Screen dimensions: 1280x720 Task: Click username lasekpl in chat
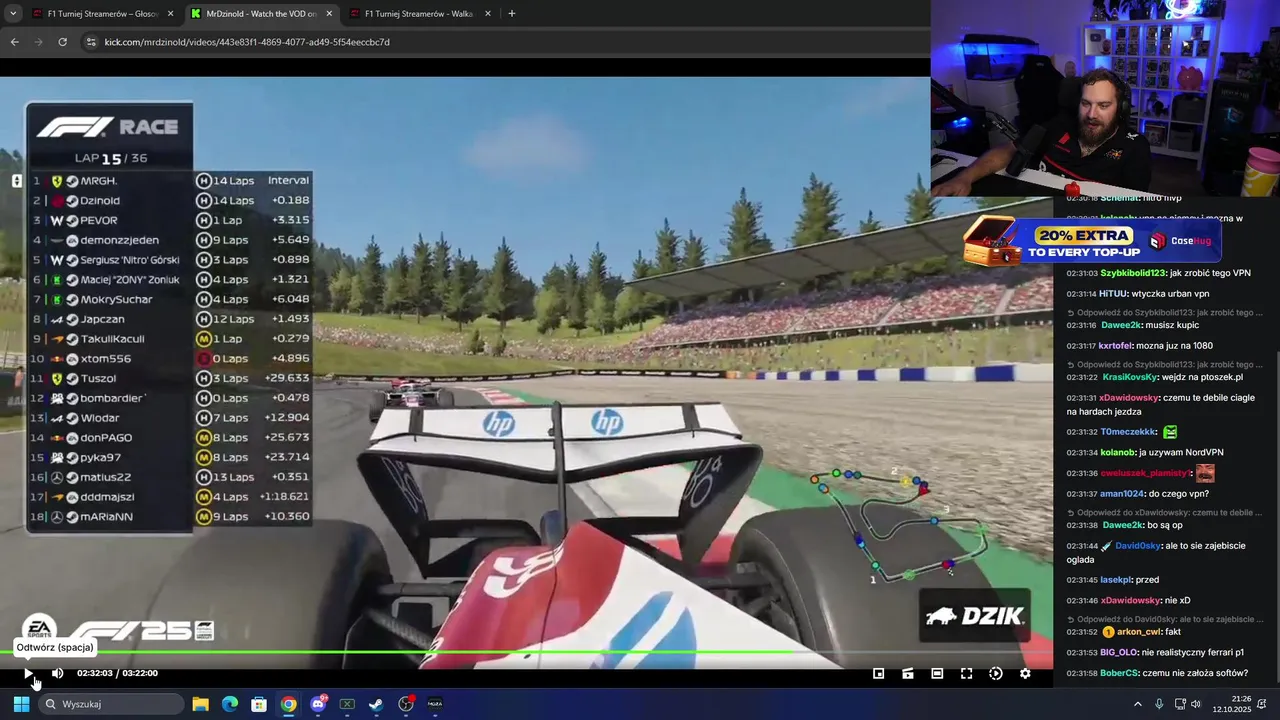tap(1116, 580)
